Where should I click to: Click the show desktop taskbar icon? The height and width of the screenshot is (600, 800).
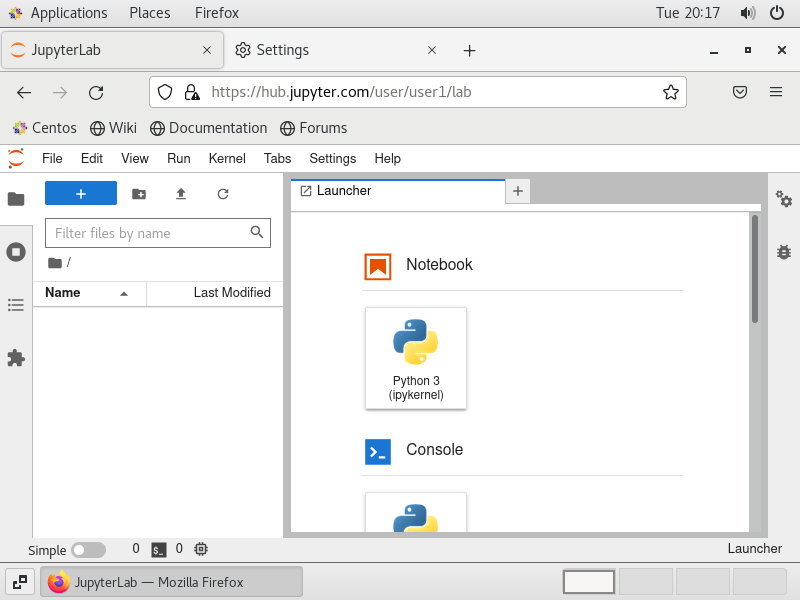point(20,582)
